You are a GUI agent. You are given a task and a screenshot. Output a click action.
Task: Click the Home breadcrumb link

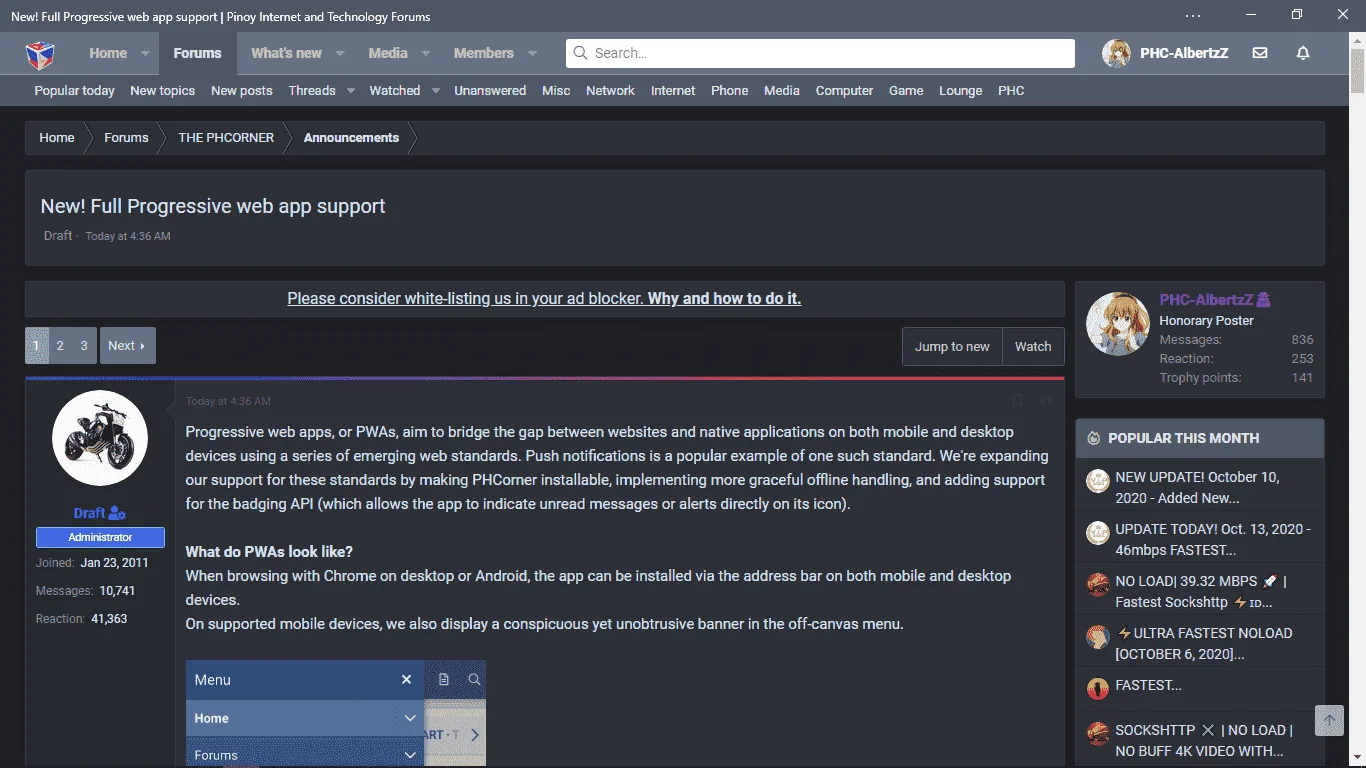[x=57, y=138]
